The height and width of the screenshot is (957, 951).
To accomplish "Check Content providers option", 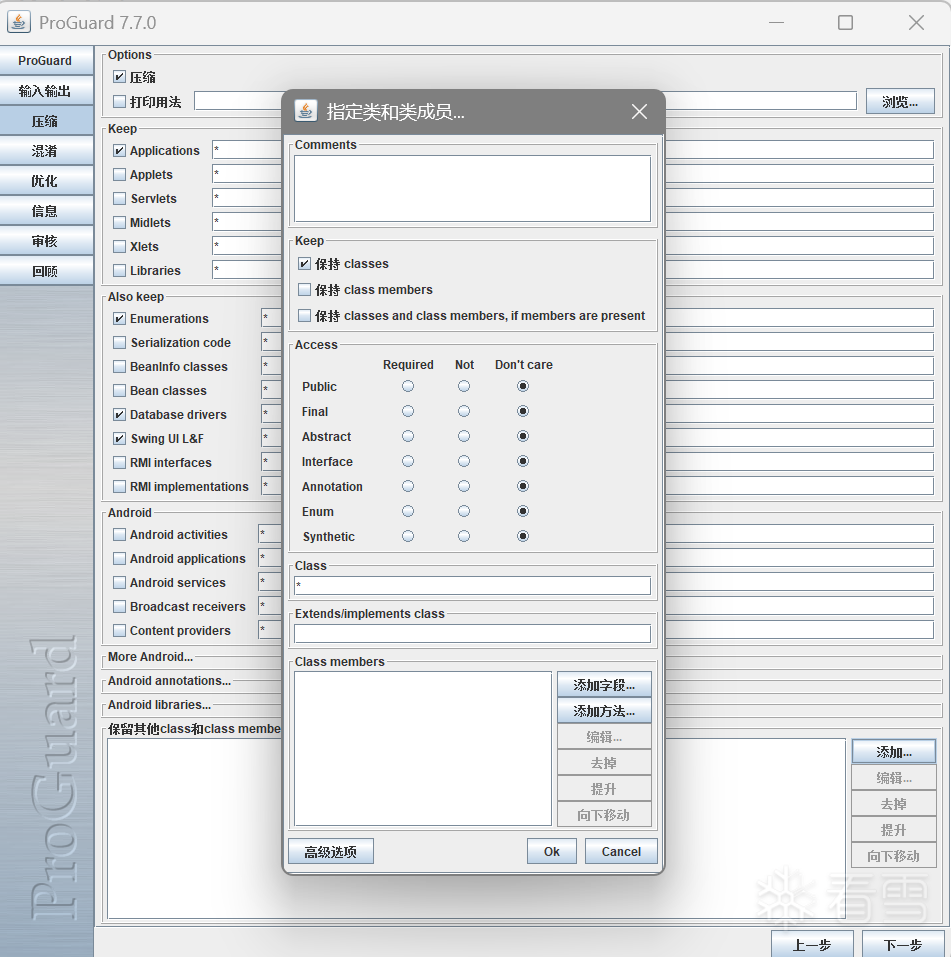I will point(120,630).
